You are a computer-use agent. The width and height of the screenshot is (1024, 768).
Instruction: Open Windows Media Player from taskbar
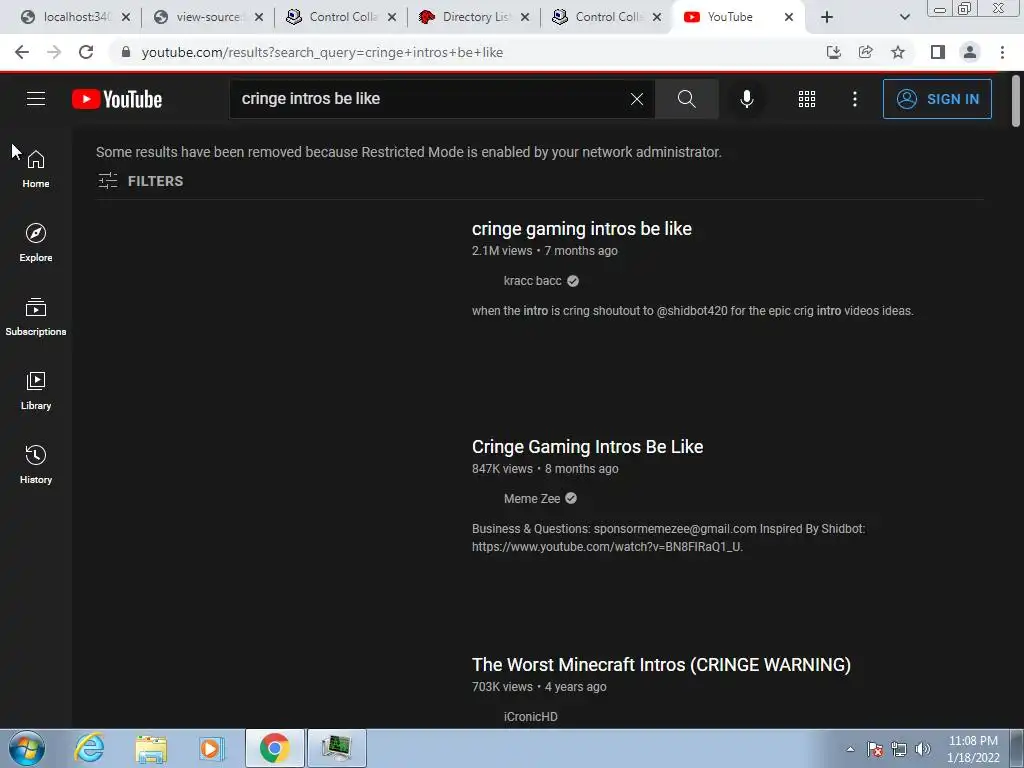pyautogui.click(x=212, y=748)
